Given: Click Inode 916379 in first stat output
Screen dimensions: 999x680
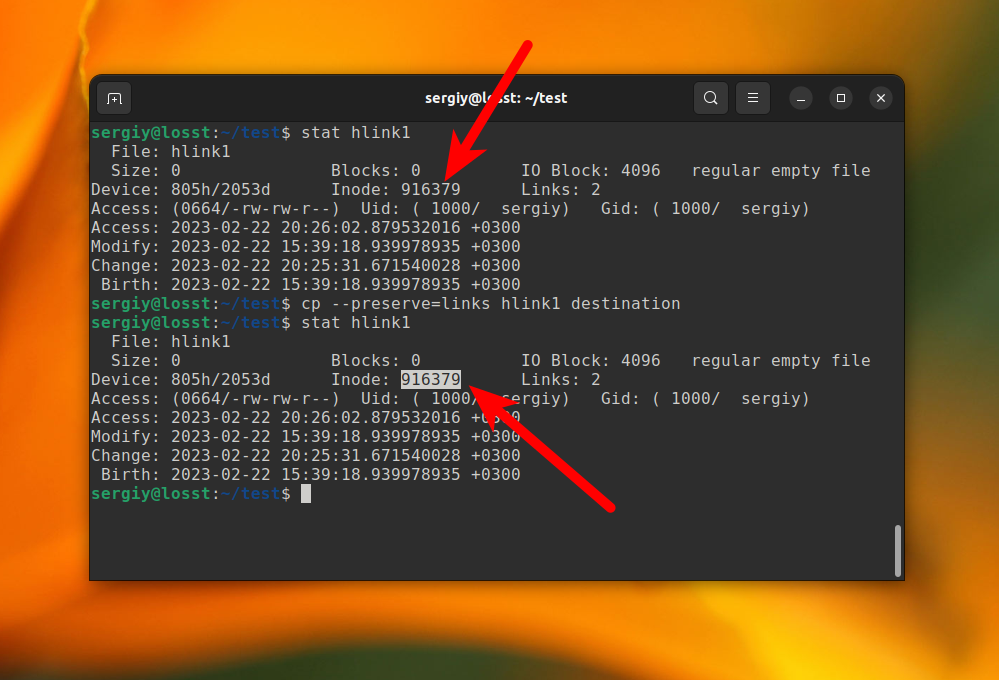Looking at the screenshot, I should tap(430, 190).
